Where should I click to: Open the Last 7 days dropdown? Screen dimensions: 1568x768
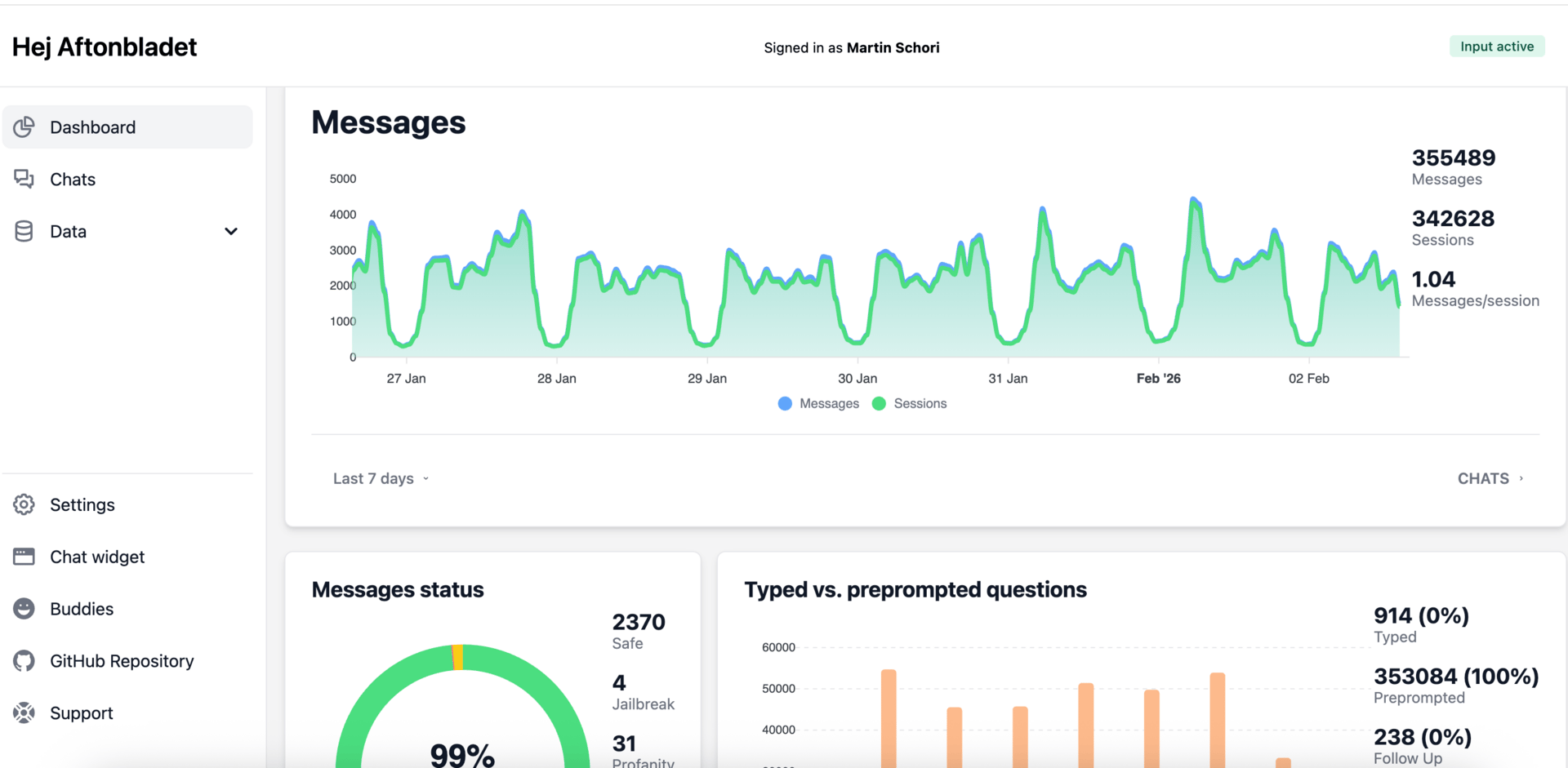(381, 478)
